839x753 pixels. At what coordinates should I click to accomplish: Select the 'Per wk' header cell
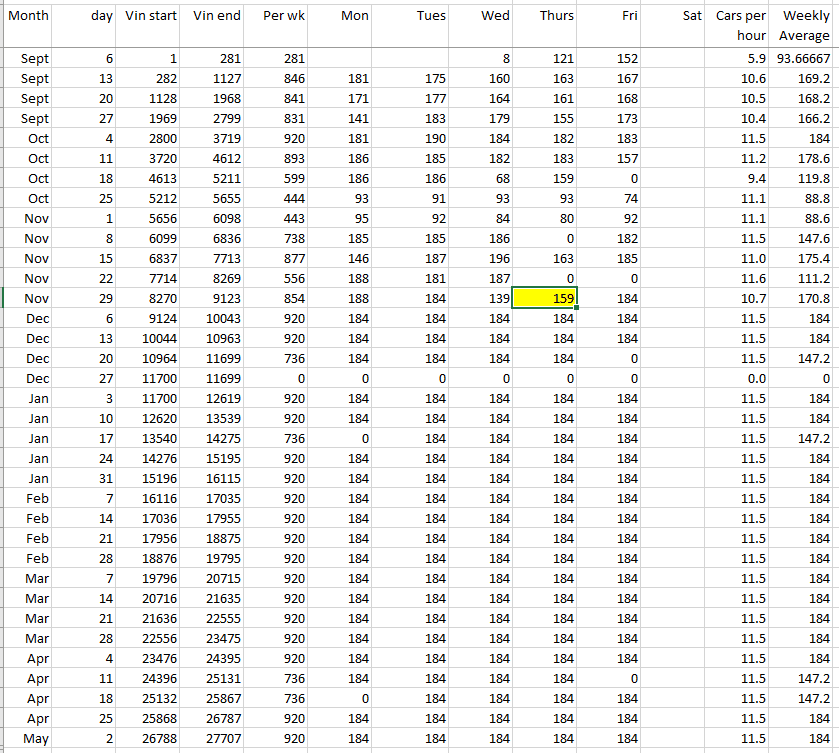point(277,16)
